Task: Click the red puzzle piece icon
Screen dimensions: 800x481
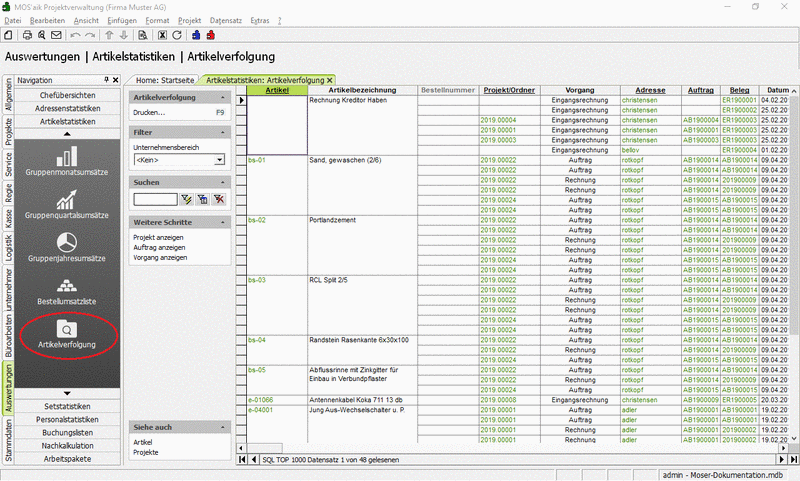Action: 211,35
